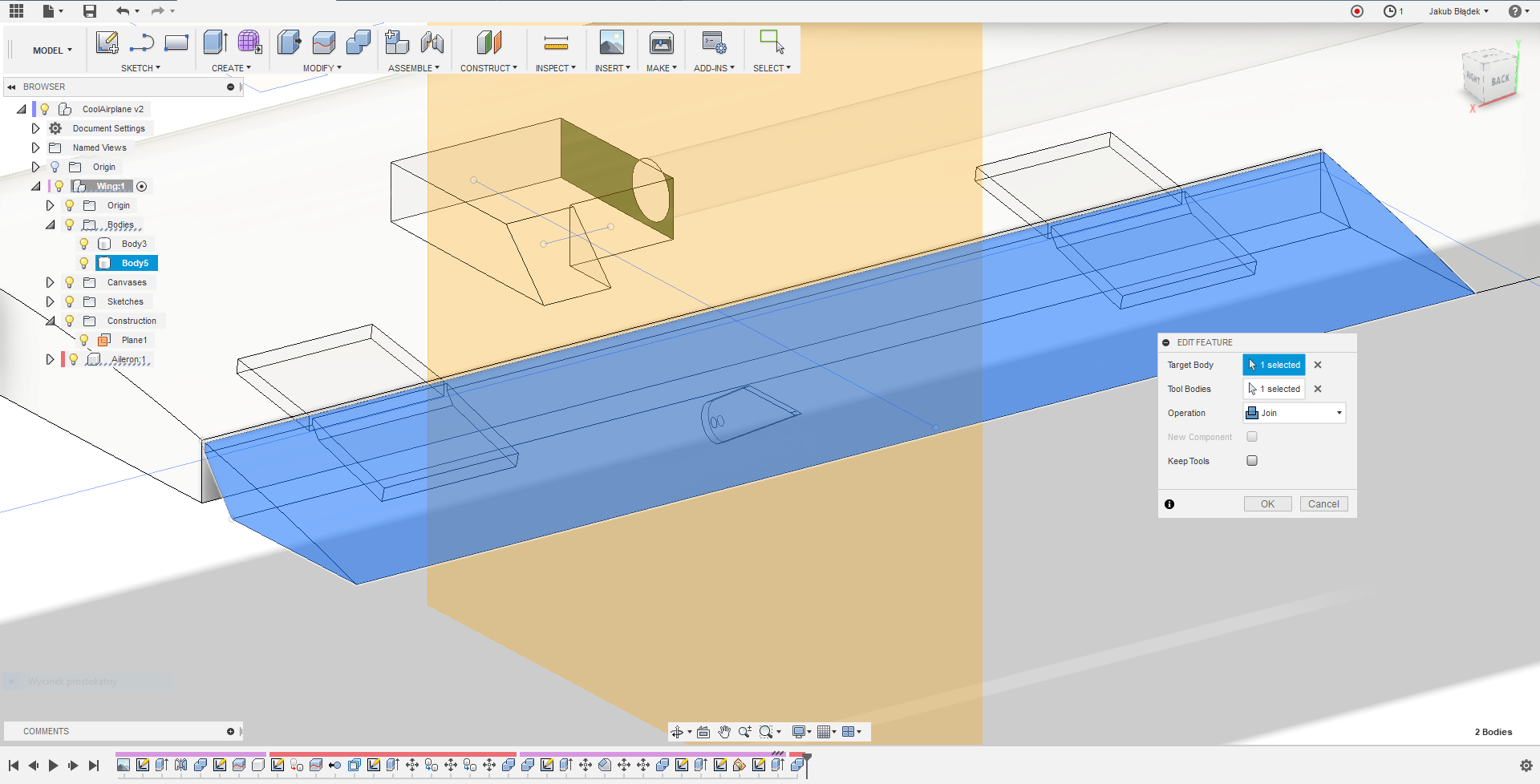Toggle visibility bulb of Body5
Screen dimensions: 1540x784
click(x=83, y=263)
